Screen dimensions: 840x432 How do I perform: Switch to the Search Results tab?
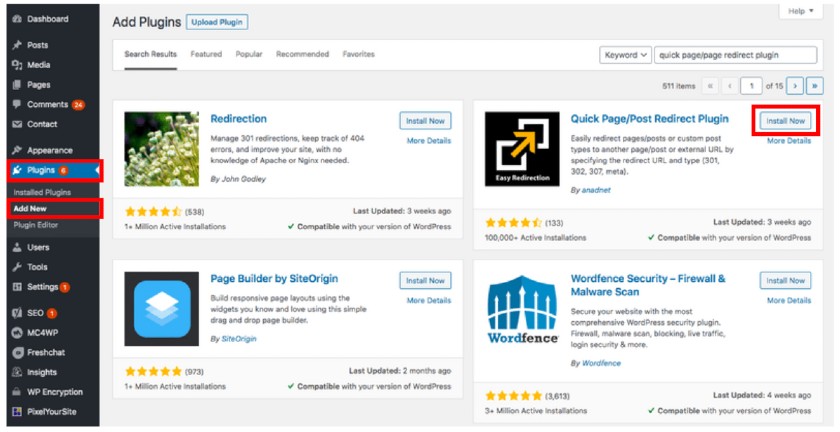coord(151,54)
